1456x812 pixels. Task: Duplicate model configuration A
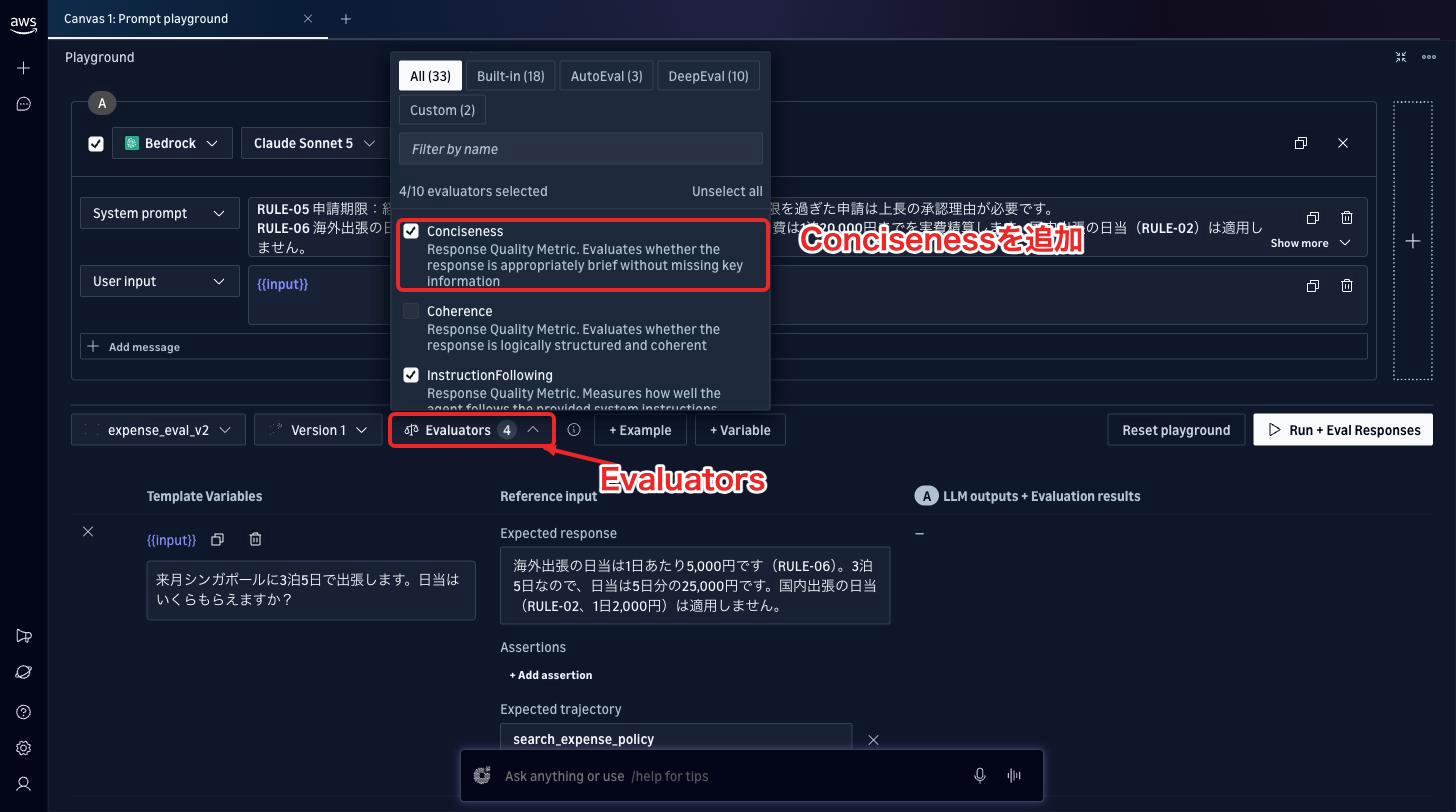pos(1301,143)
